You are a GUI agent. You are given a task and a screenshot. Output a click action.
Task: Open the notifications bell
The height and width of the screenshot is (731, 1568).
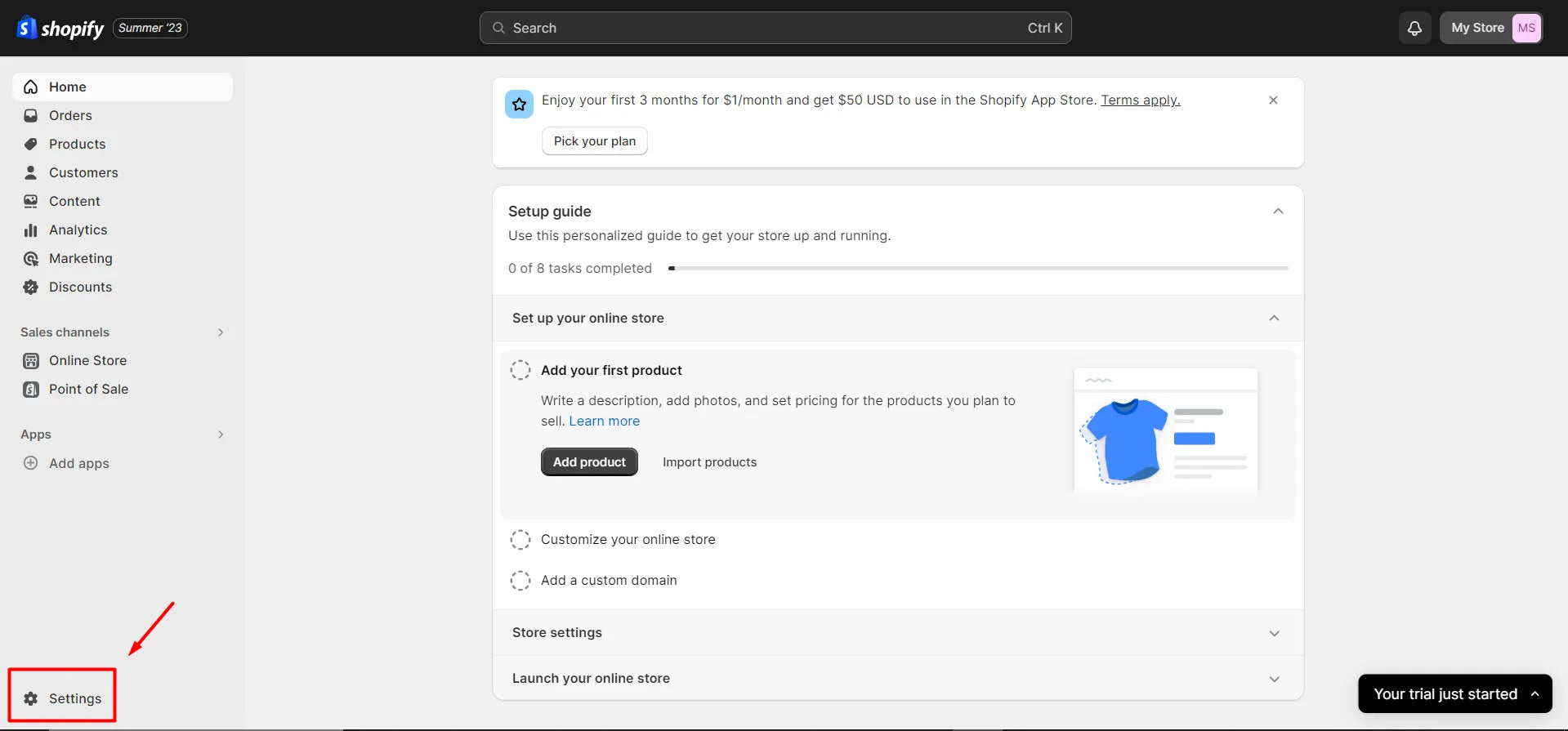1414,28
